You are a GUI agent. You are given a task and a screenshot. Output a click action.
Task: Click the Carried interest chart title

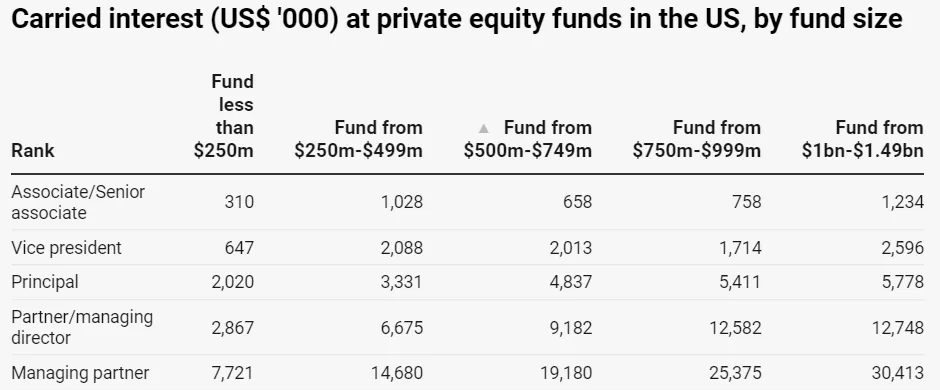click(x=457, y=20)
